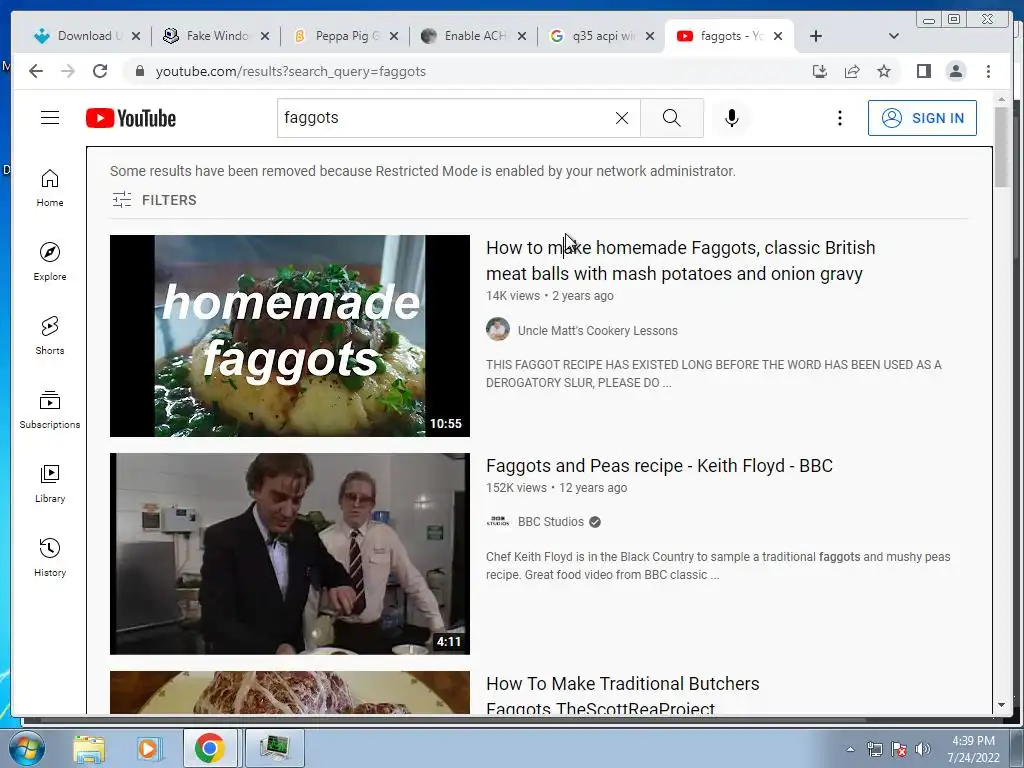This screenshot has width=1024, height=768.
Task: Close the Peppa Pig tab
Action: [x=394, y=36]
